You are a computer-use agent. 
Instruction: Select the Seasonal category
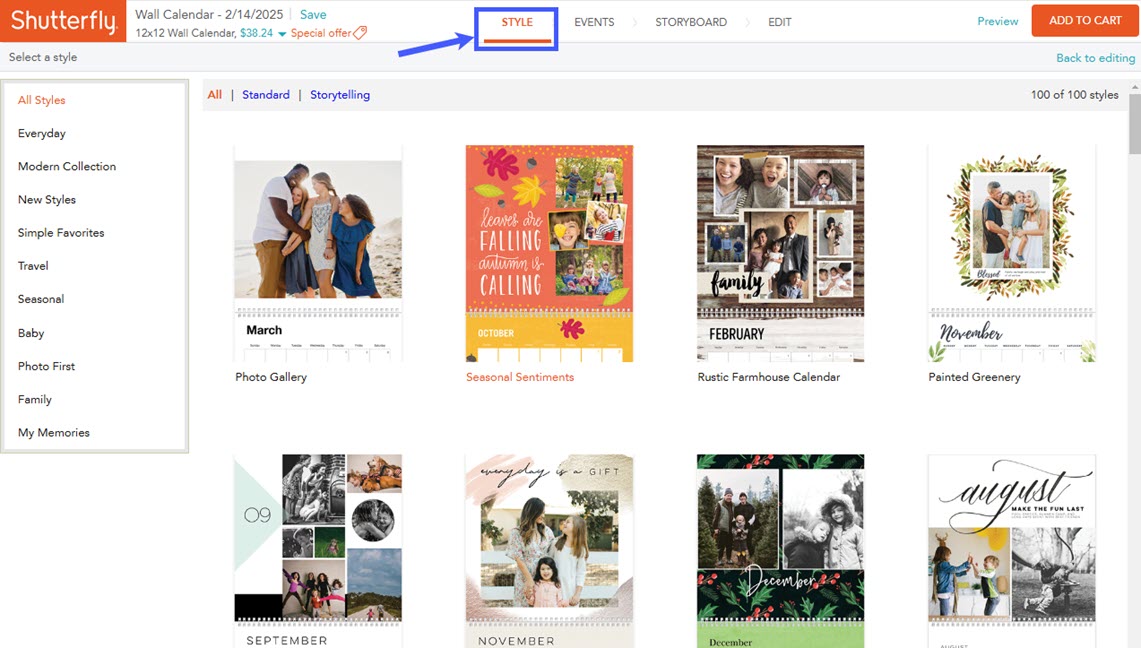(40, 298)
